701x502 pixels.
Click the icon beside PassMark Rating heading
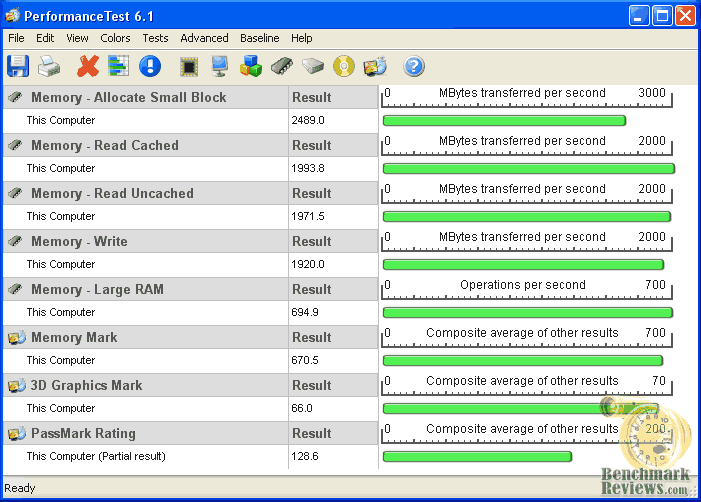click(x=17, y=433)
